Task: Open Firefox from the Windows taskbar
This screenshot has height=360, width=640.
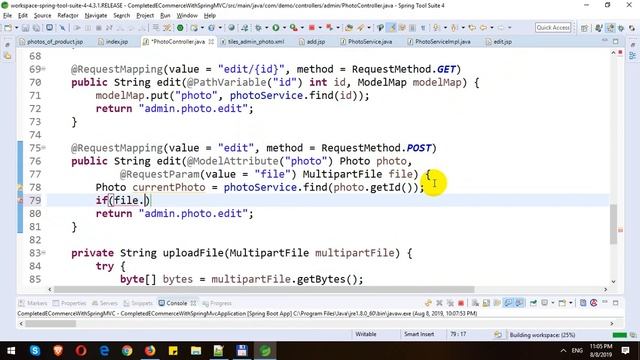Action: coord(150,351)
